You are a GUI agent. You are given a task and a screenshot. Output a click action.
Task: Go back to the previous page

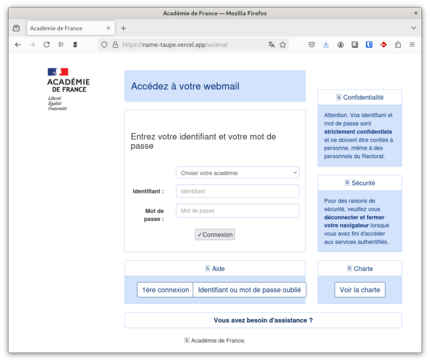click(18, 44)
